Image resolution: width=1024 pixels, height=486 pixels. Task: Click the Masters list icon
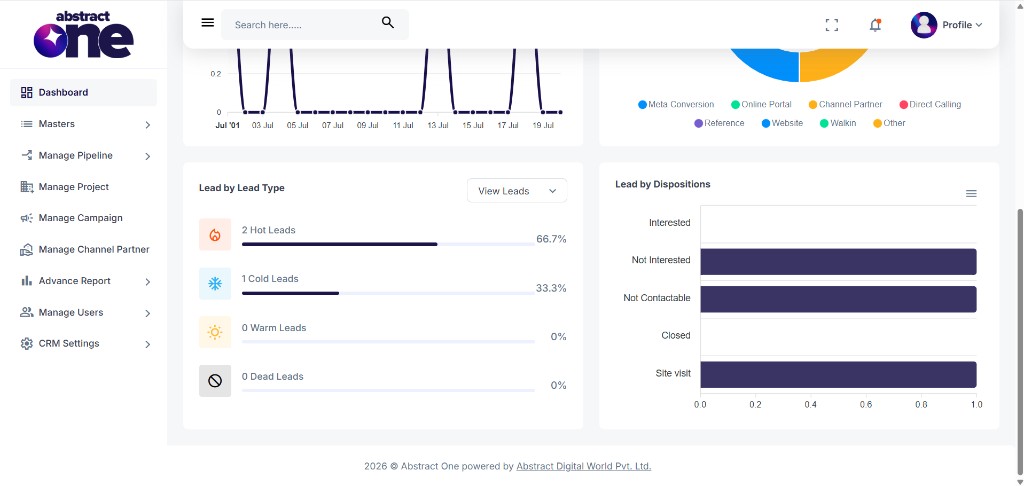(27, 123)
